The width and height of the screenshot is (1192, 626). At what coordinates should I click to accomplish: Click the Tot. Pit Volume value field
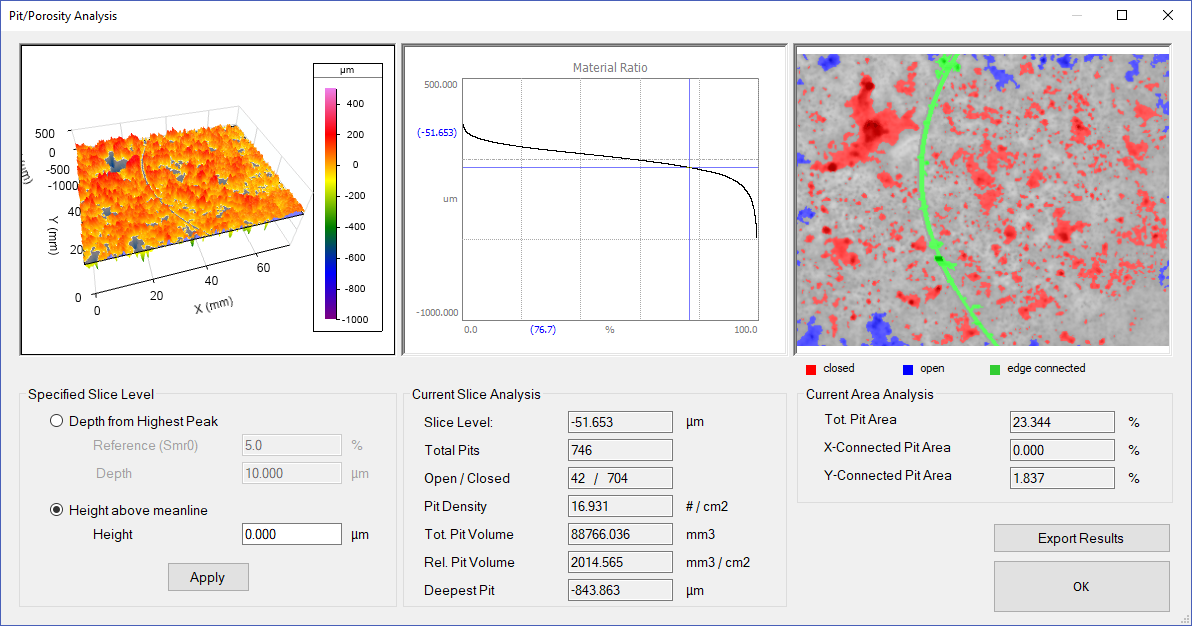click(620, 533)
